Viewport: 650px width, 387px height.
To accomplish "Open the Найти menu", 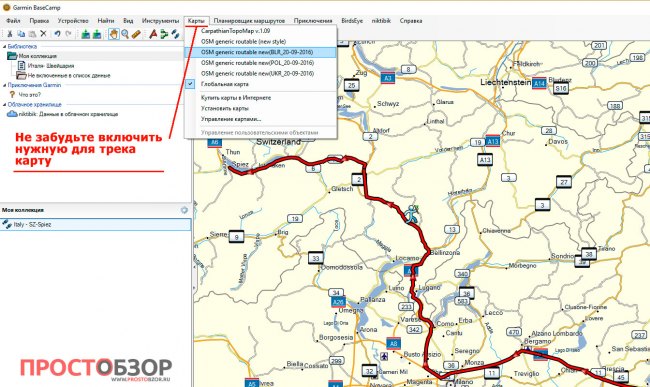I will click(106, 20).
